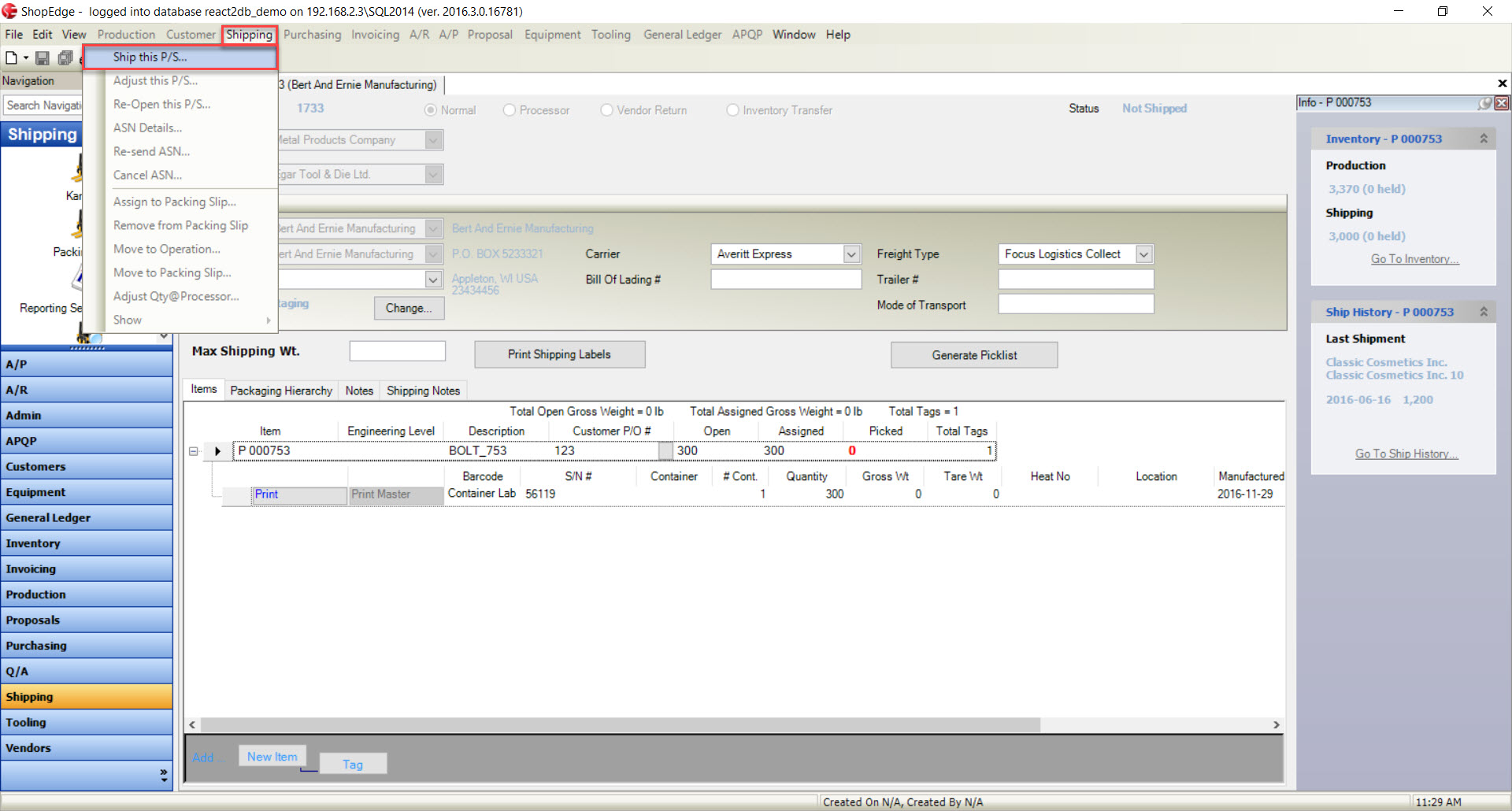The width and height of the screenshot is (1512, 811).
Task: Open the Freight Type dropdown
Action: pos(1144,254)
